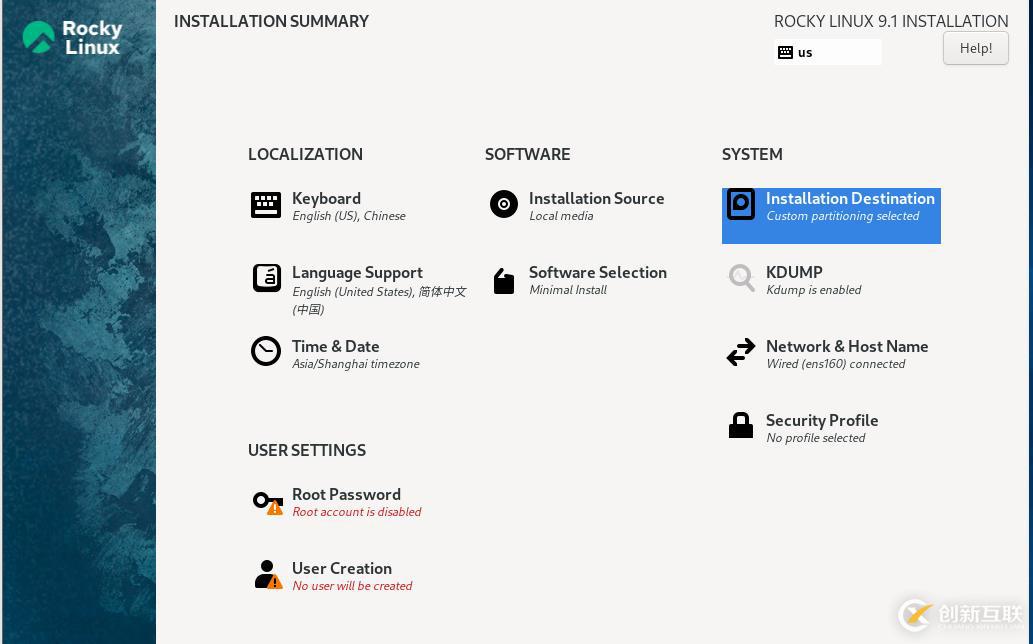The image size is (1033, 644).
Task: Open Language Support via its icon
Action: (x=266, y=278)
